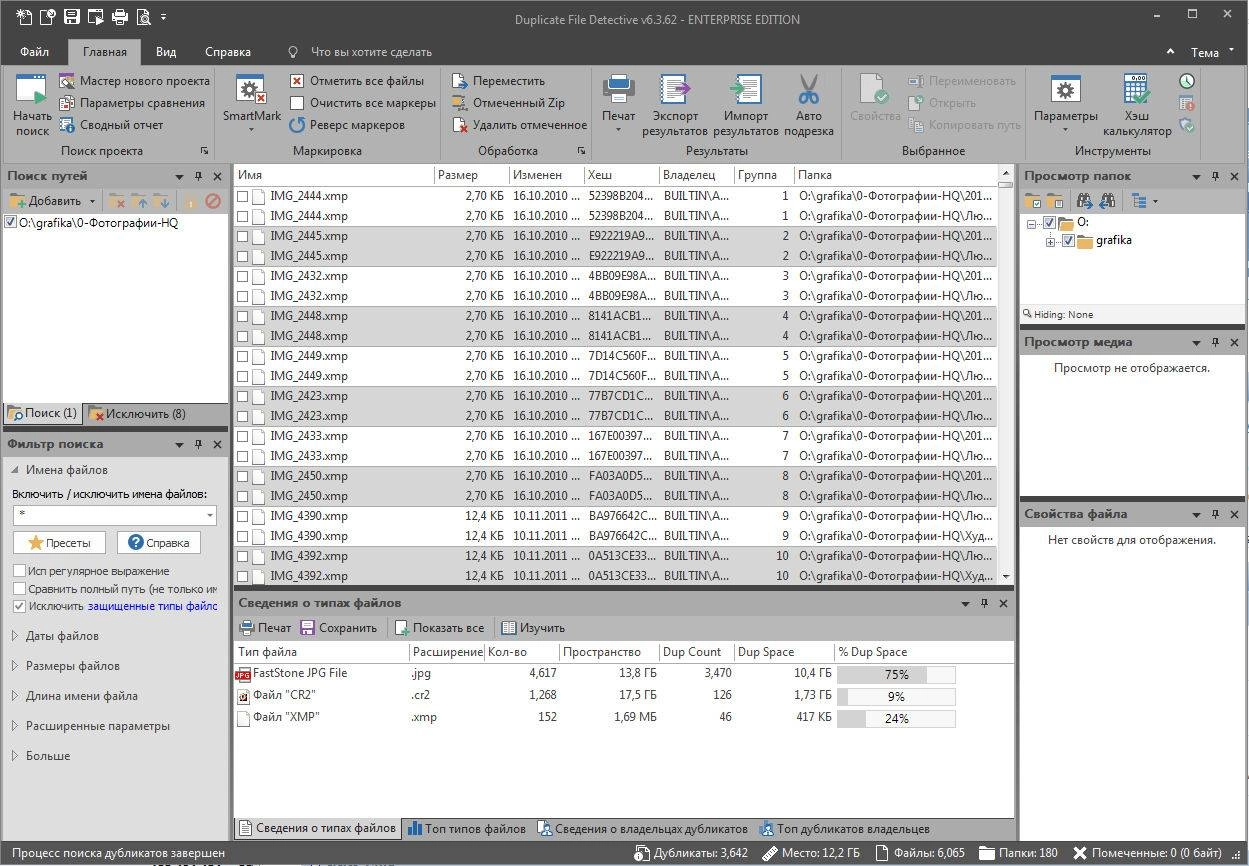Click the Пресеты button

[59, 542]
